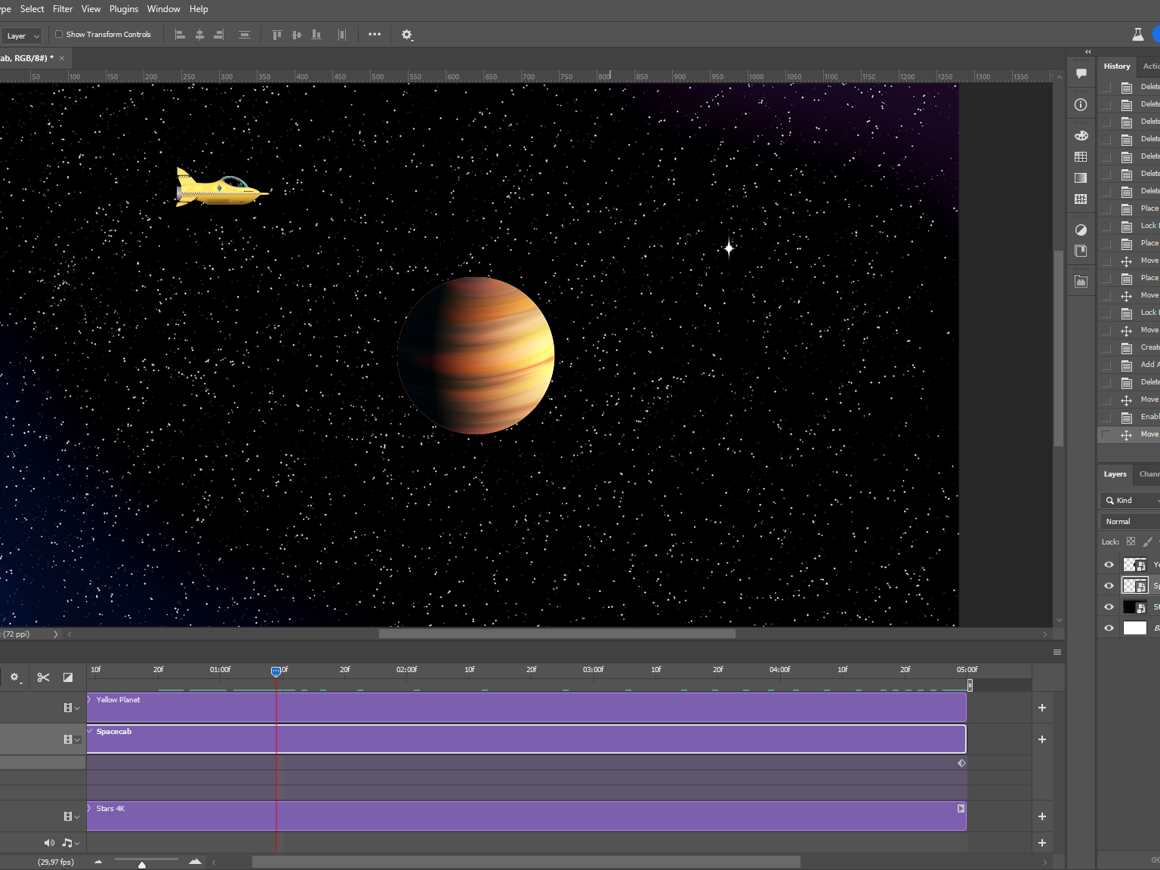
Task: Hide the white background layer eye icon
Action: click(x=1108, y=628)
